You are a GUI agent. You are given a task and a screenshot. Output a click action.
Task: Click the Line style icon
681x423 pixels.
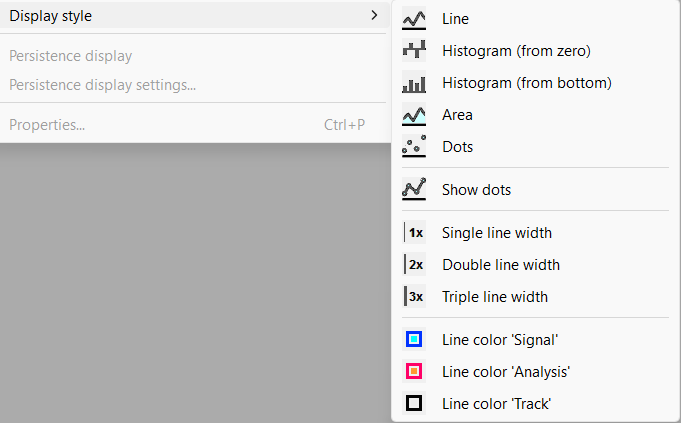414,19
